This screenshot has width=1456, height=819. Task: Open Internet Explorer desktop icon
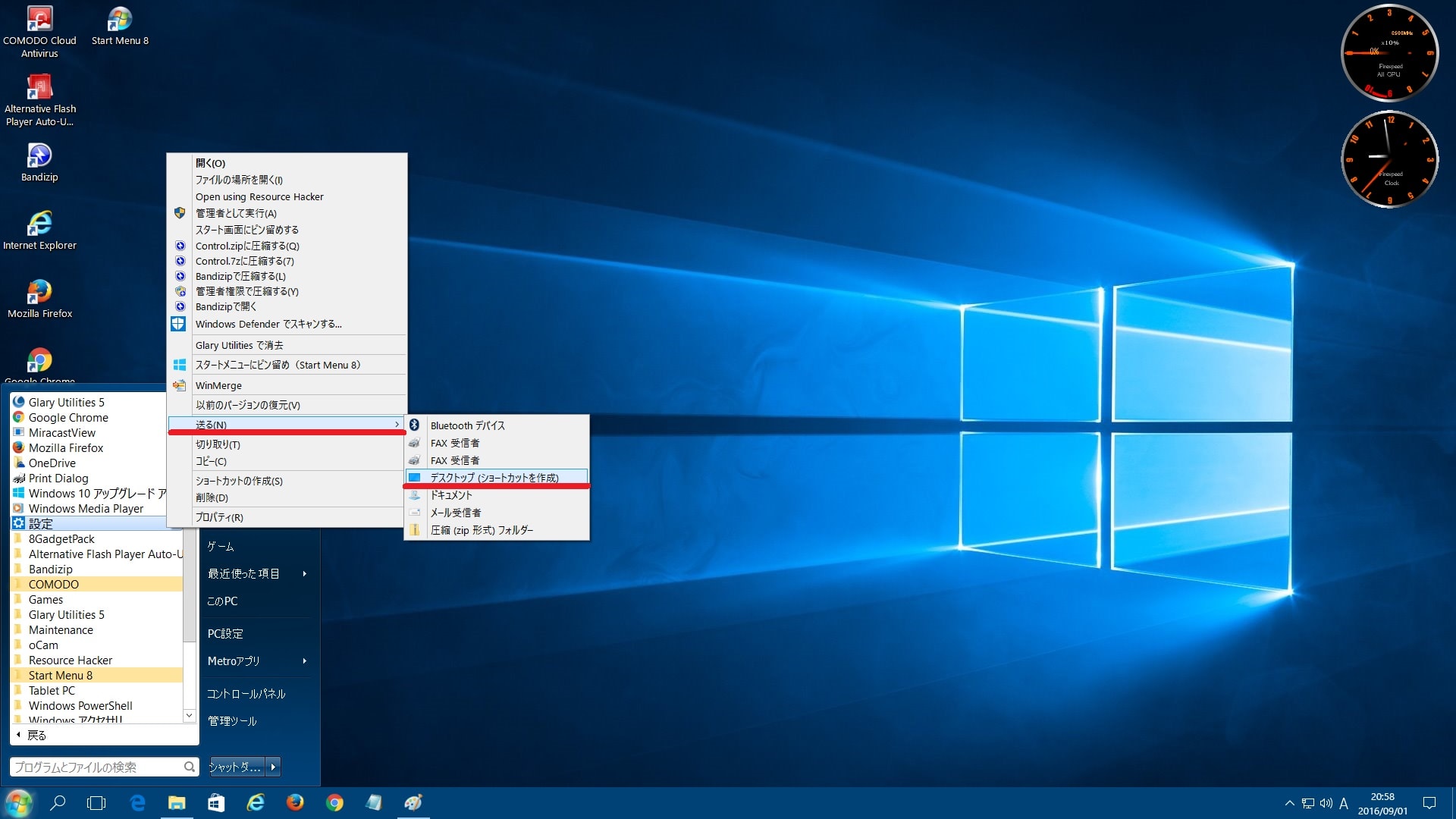[x=39, y=231]
